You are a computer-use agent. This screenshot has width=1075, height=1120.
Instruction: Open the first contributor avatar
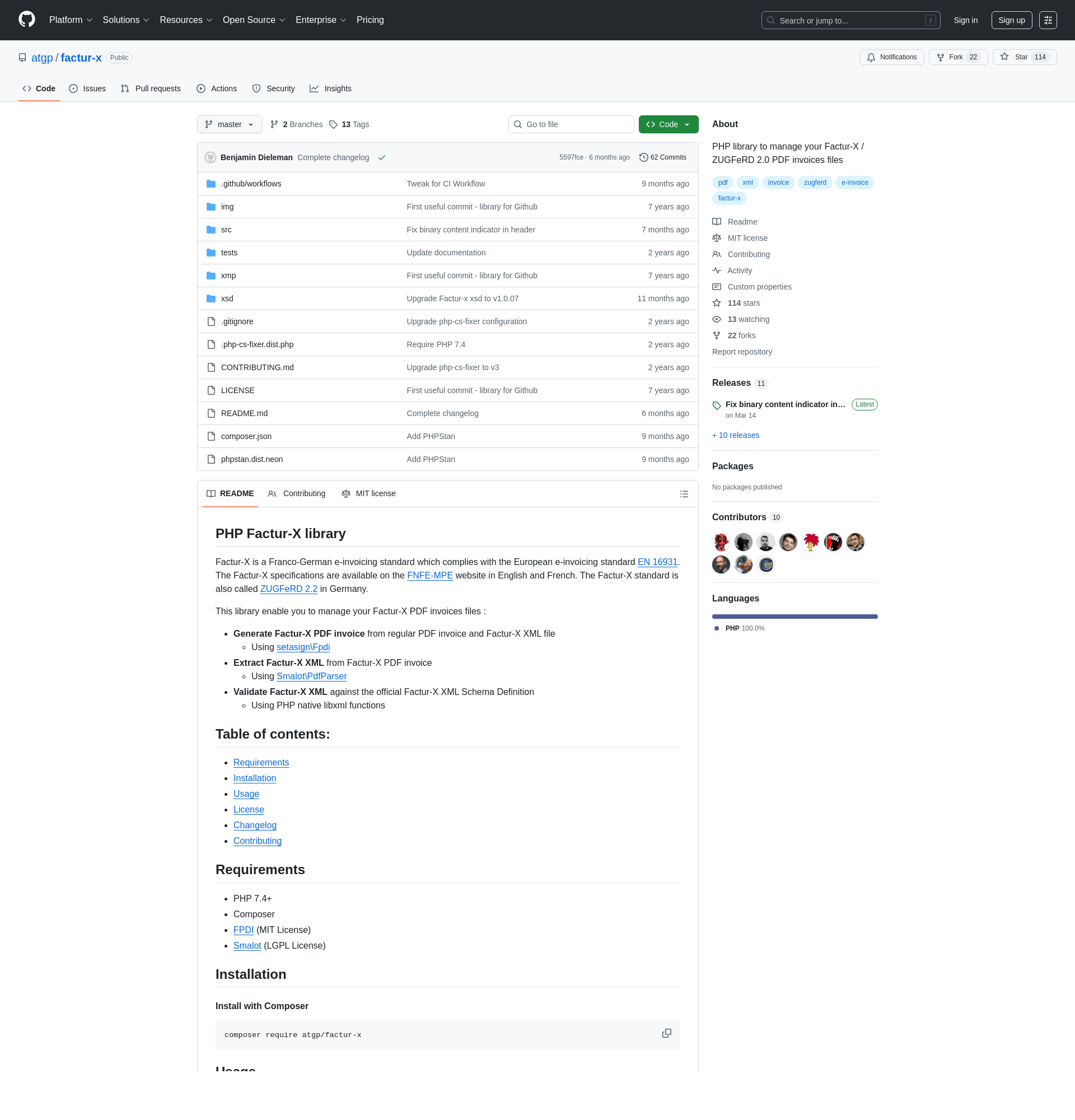[x=721, y=542]
